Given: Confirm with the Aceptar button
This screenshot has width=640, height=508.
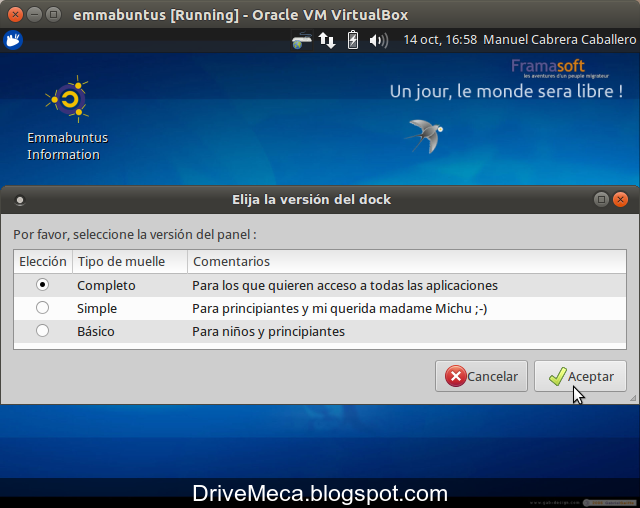Looking at the screenshot, I should coord(580,376).
